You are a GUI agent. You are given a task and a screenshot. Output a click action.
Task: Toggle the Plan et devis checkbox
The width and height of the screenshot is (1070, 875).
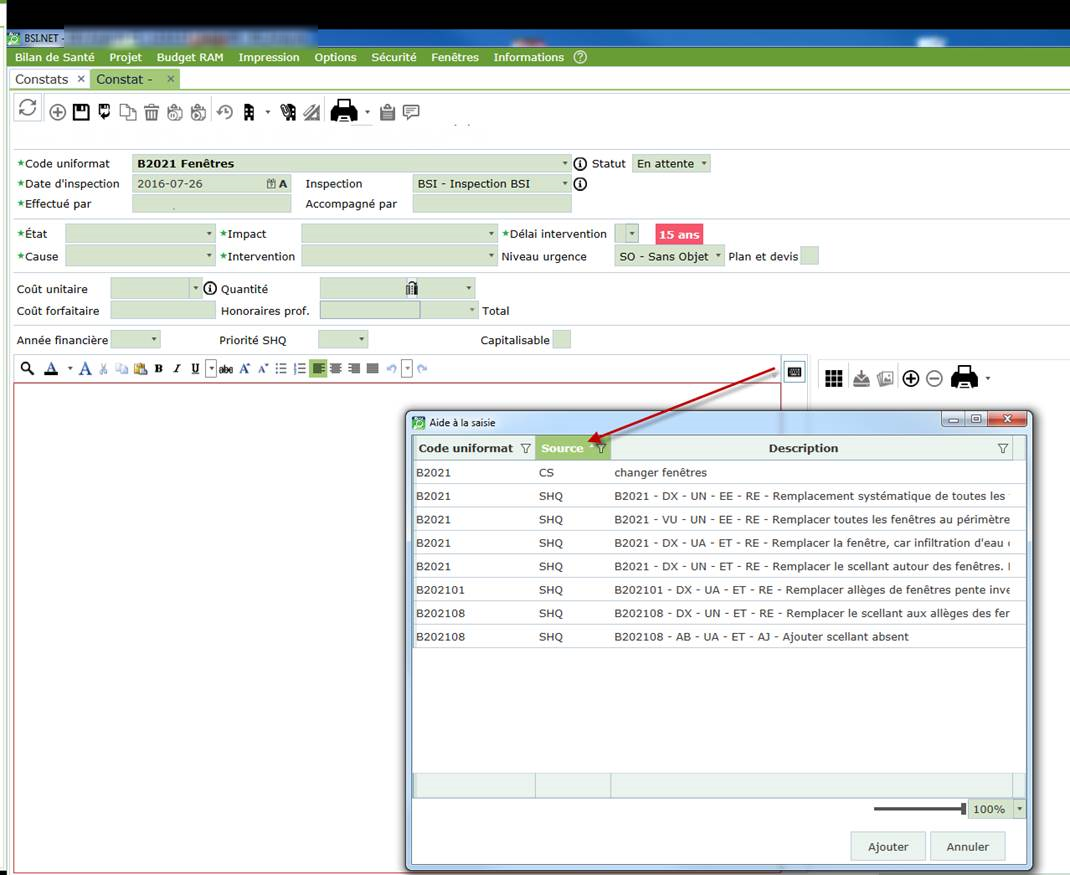click(810, 256)
